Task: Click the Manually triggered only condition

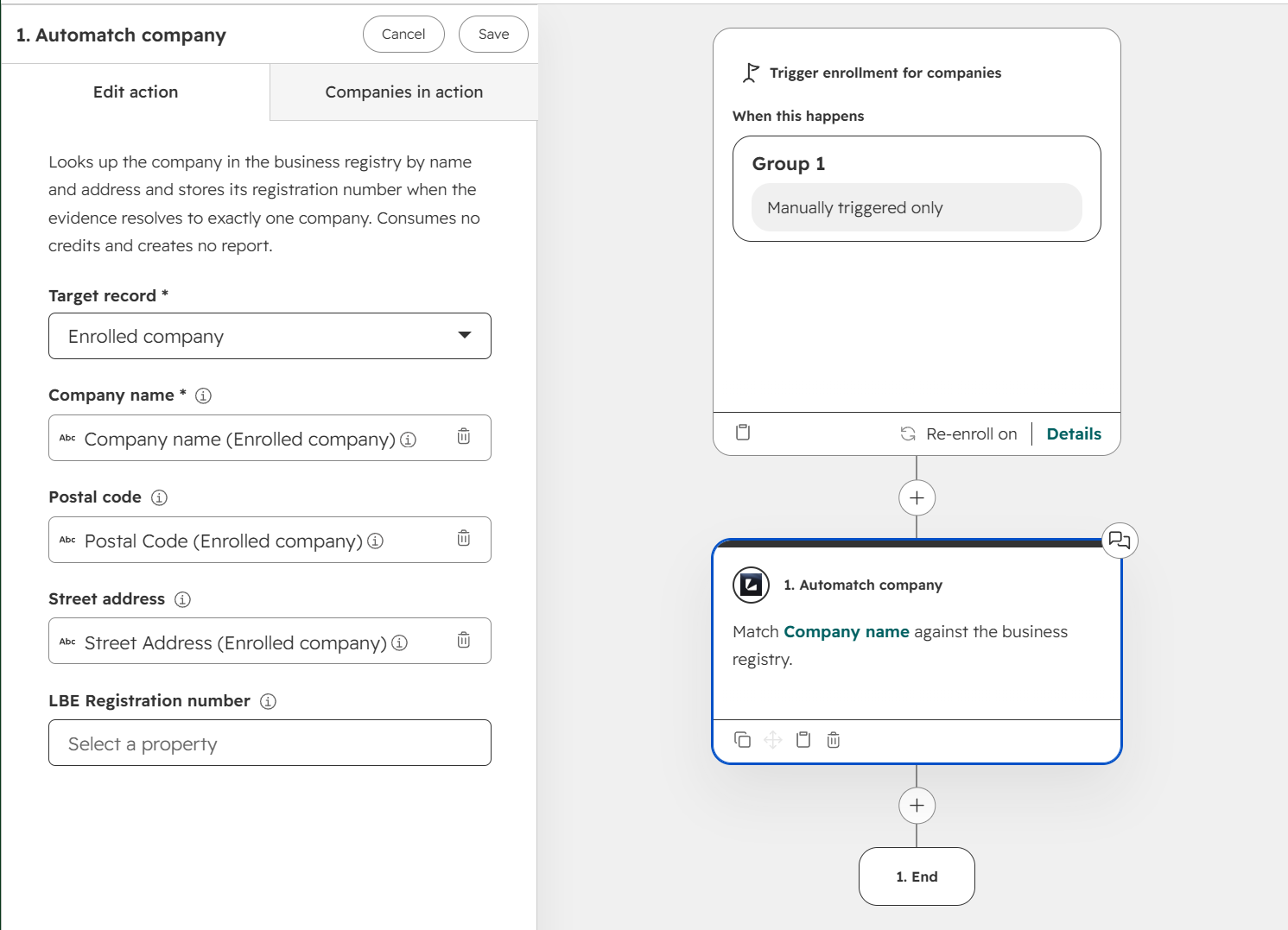Action: (x=917, y=207)
